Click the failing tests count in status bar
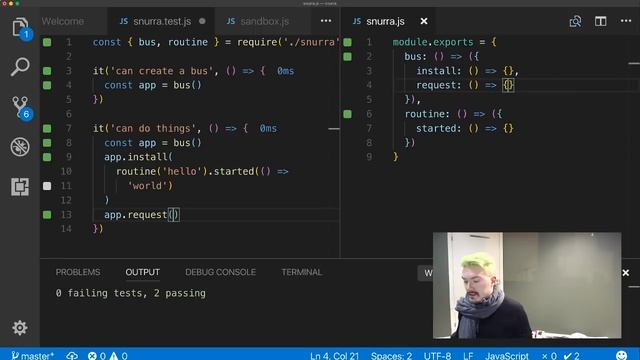Image resolution: width=640 pixels, height=360 pixels. (549, 356)
